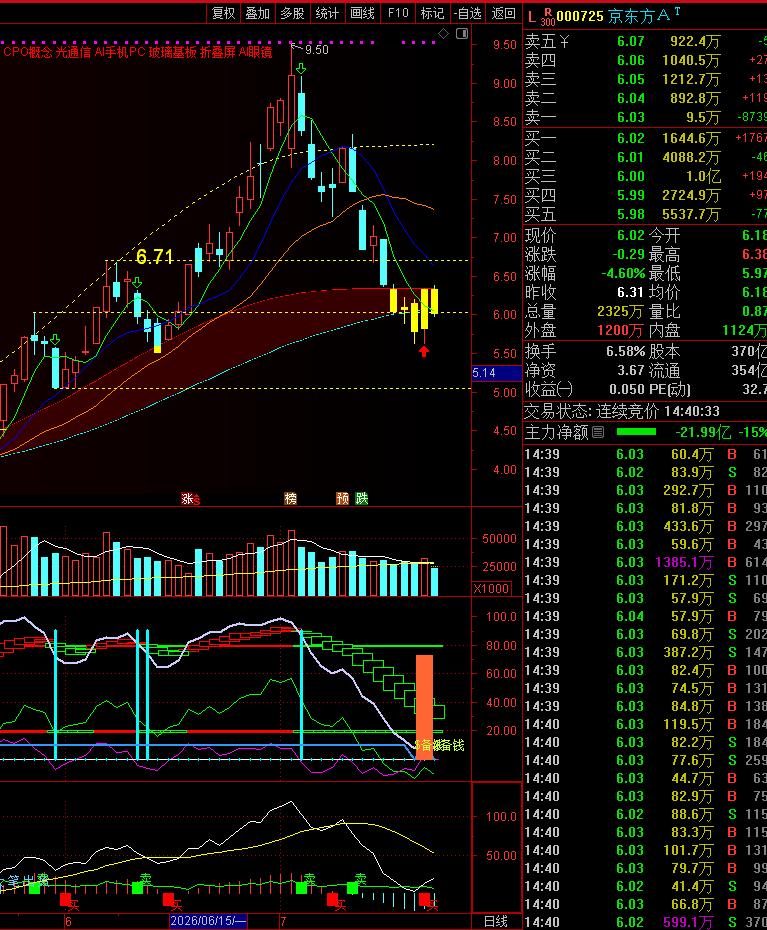This screenshot has height=930, width=767.
Task: Toggle 复权 price adjustment
Action: click(x=224, y=13)
